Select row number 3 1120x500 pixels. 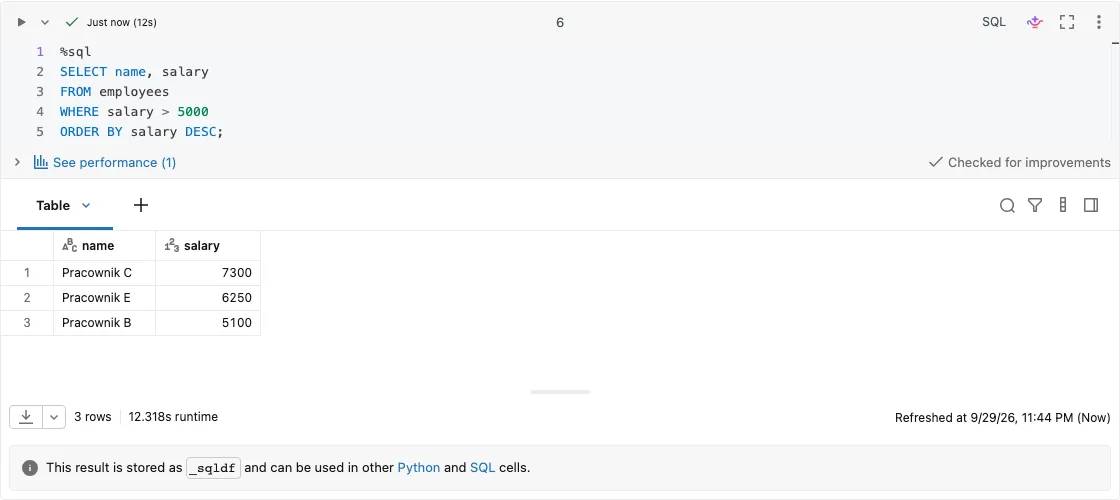27,323
